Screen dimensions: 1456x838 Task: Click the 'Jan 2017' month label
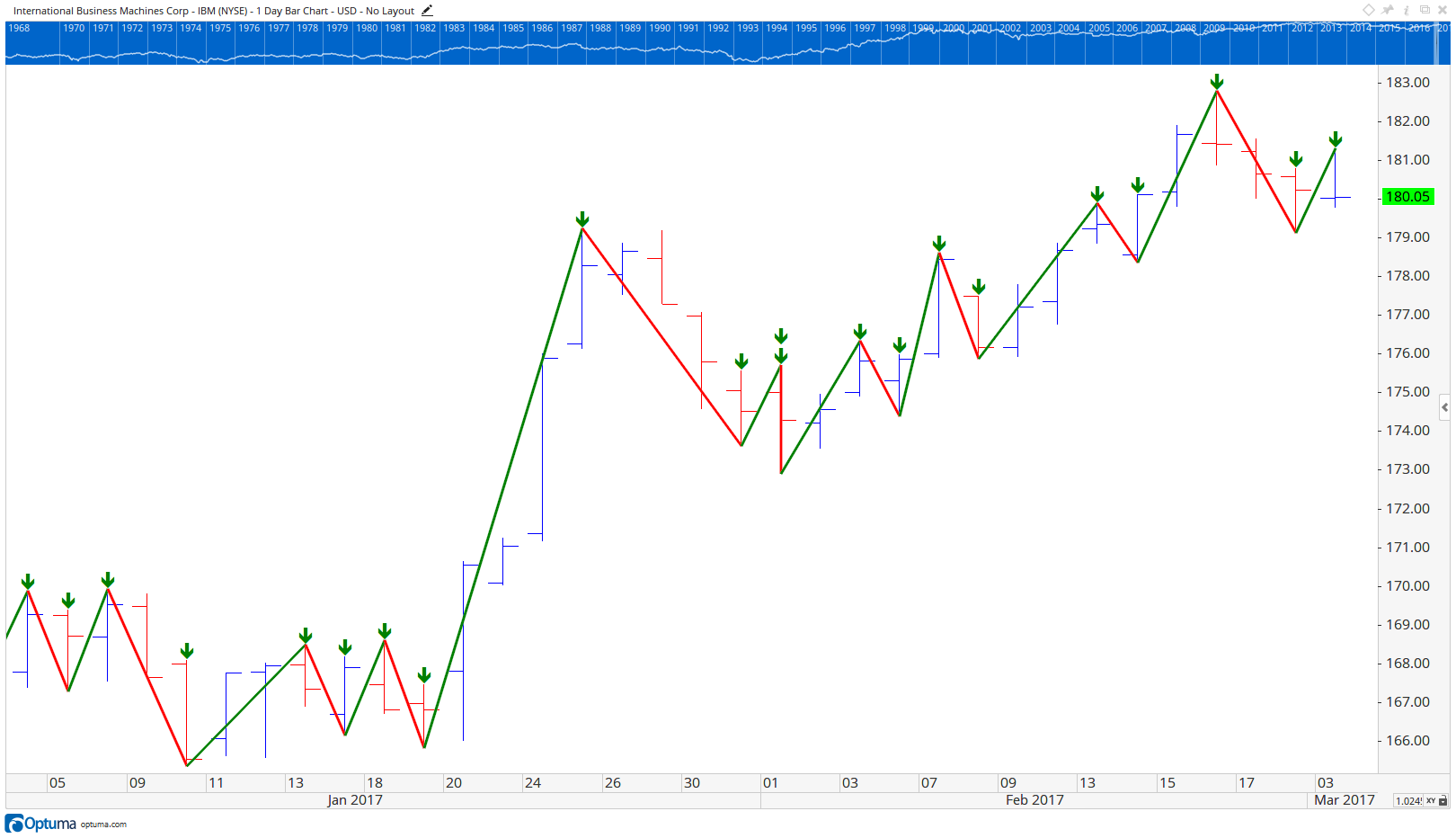355,800
